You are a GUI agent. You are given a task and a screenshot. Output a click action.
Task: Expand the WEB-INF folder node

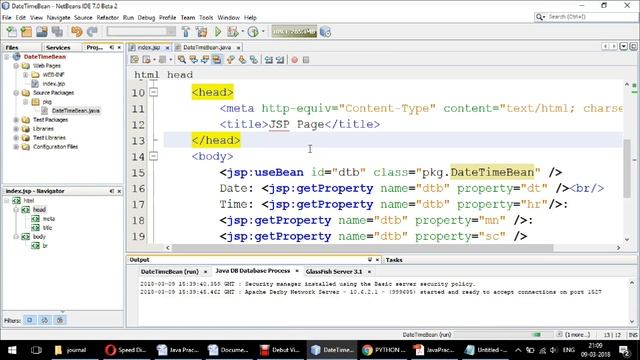[25, 75]
